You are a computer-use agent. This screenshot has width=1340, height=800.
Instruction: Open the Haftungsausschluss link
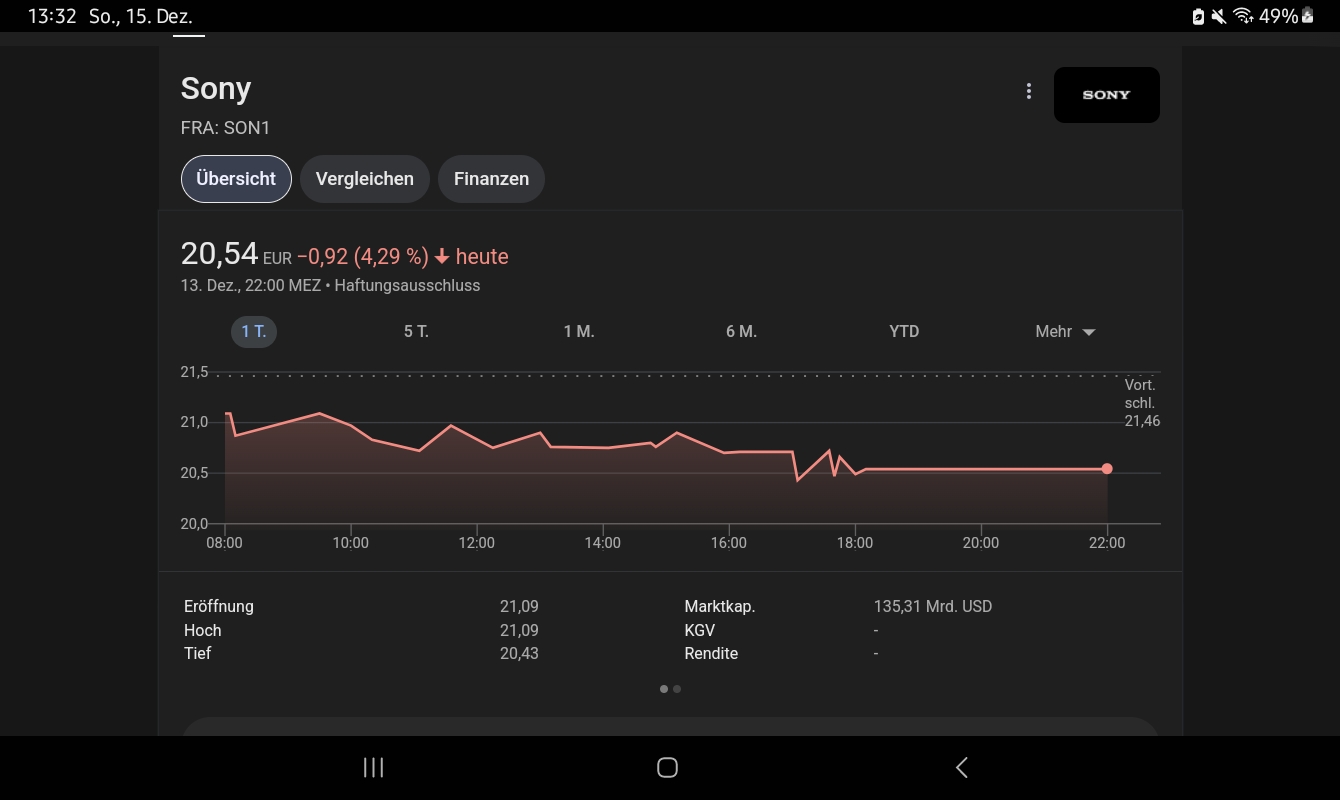407,285
